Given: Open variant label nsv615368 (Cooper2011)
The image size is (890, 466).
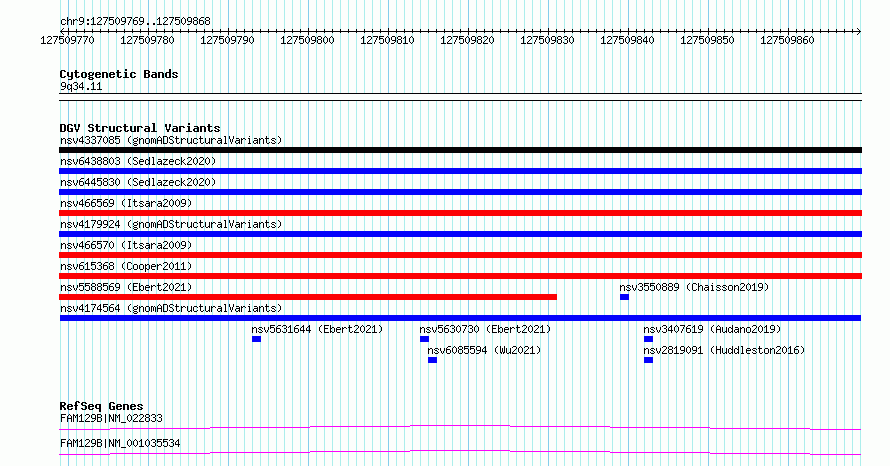Looking at the screenshot, I should pos(126,266).
